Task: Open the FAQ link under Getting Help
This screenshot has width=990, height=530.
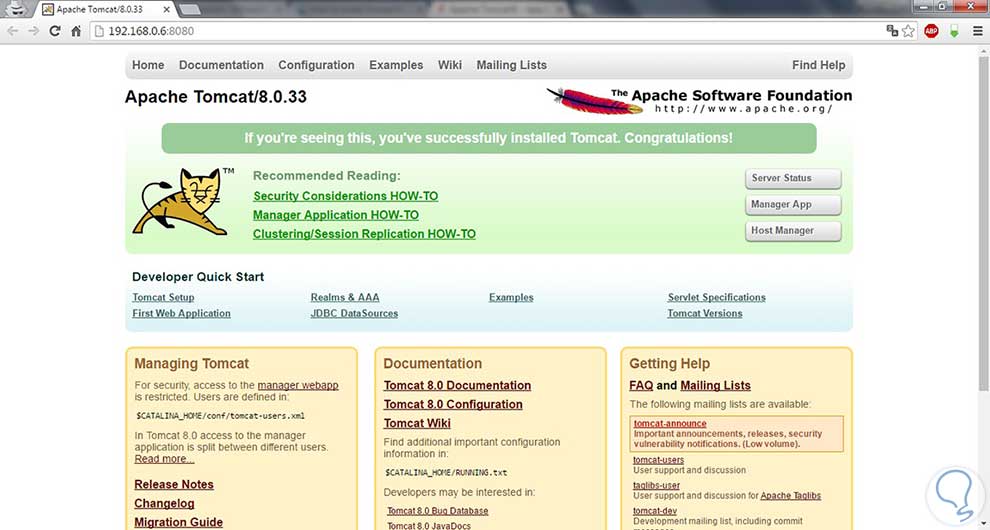Action: pyautogui.click(x=641, y=385)
